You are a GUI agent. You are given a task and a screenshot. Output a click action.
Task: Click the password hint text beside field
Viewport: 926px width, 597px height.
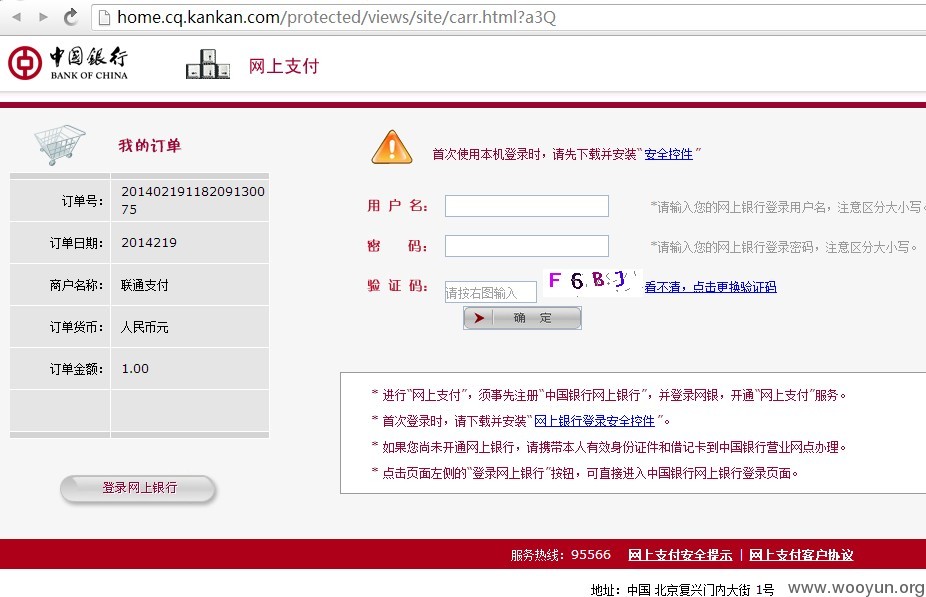pyautogui.click(x=784, y=247)
